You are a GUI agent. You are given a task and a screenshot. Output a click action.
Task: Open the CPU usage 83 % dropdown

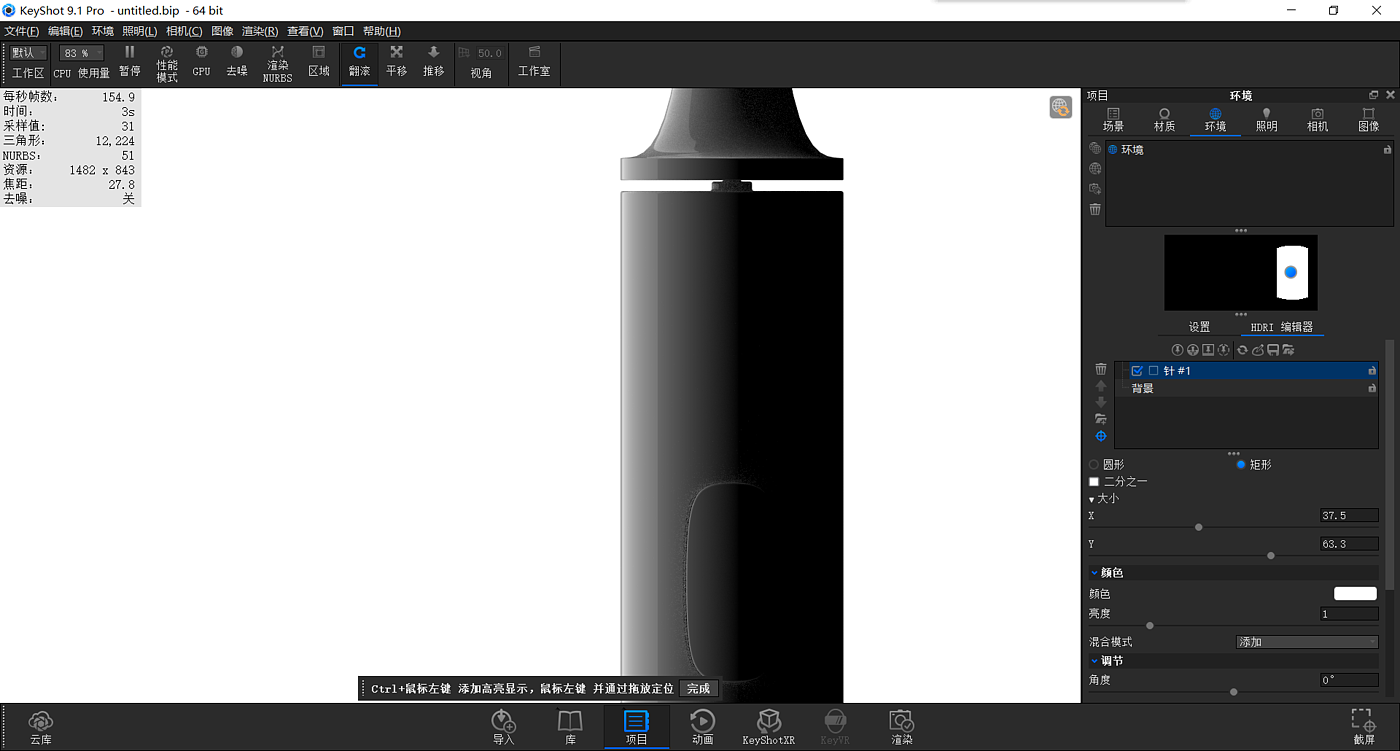(x=82, y=53)
